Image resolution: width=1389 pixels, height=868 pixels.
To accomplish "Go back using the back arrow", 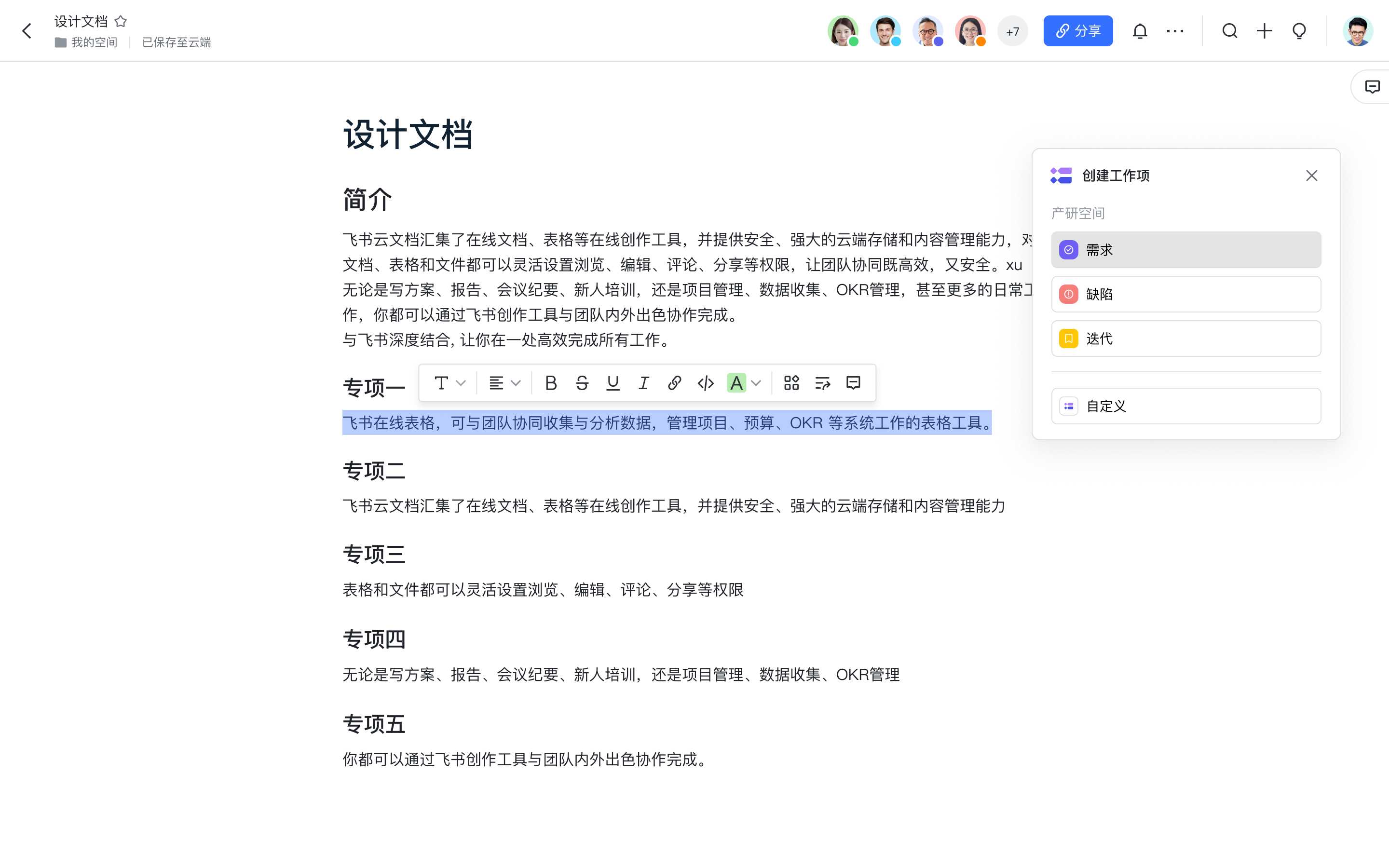I will pyautogui.click(x=27, y=31).
